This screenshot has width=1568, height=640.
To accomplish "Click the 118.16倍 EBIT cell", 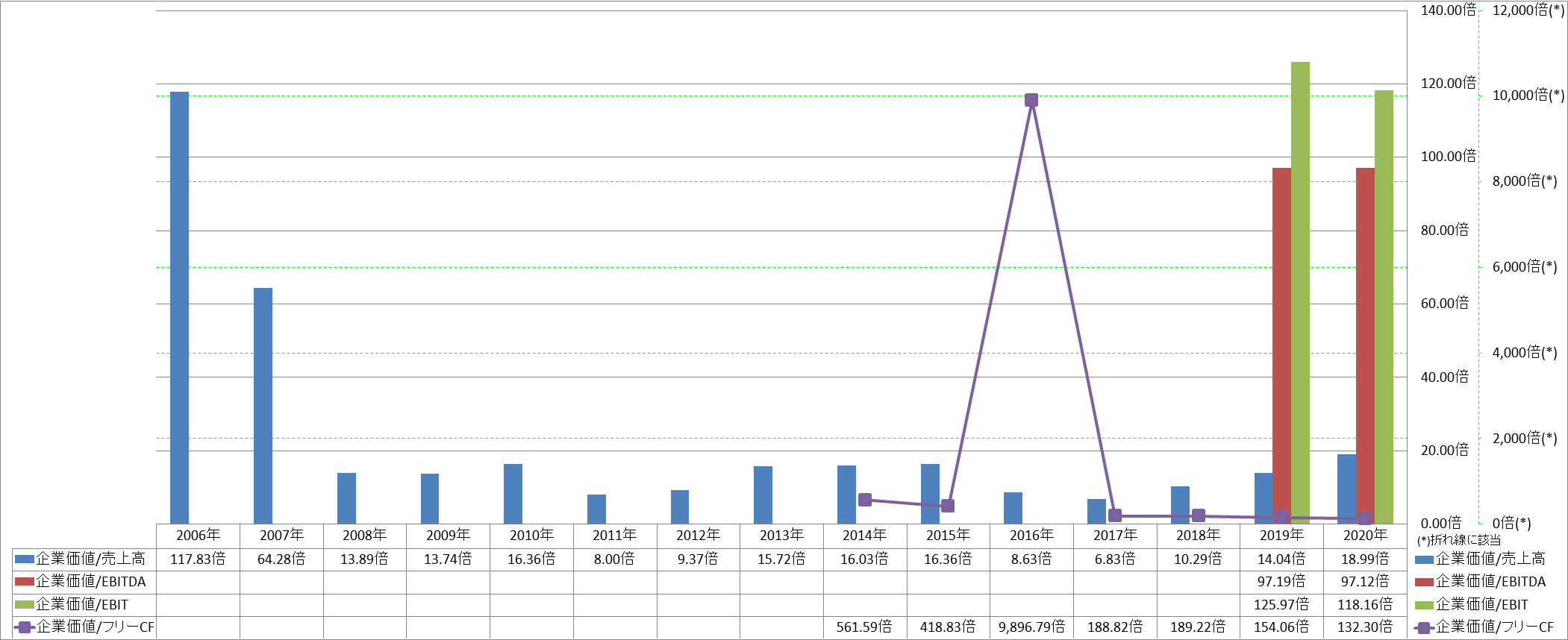I will 1365,604.
